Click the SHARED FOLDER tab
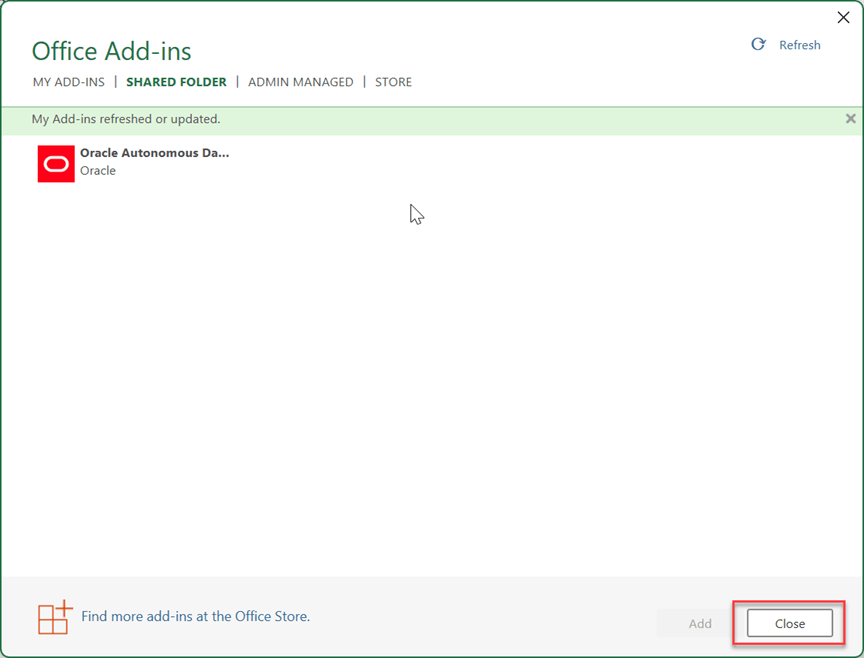The width and height of the screenshot is (864, 658). click(x=176, y=82)
